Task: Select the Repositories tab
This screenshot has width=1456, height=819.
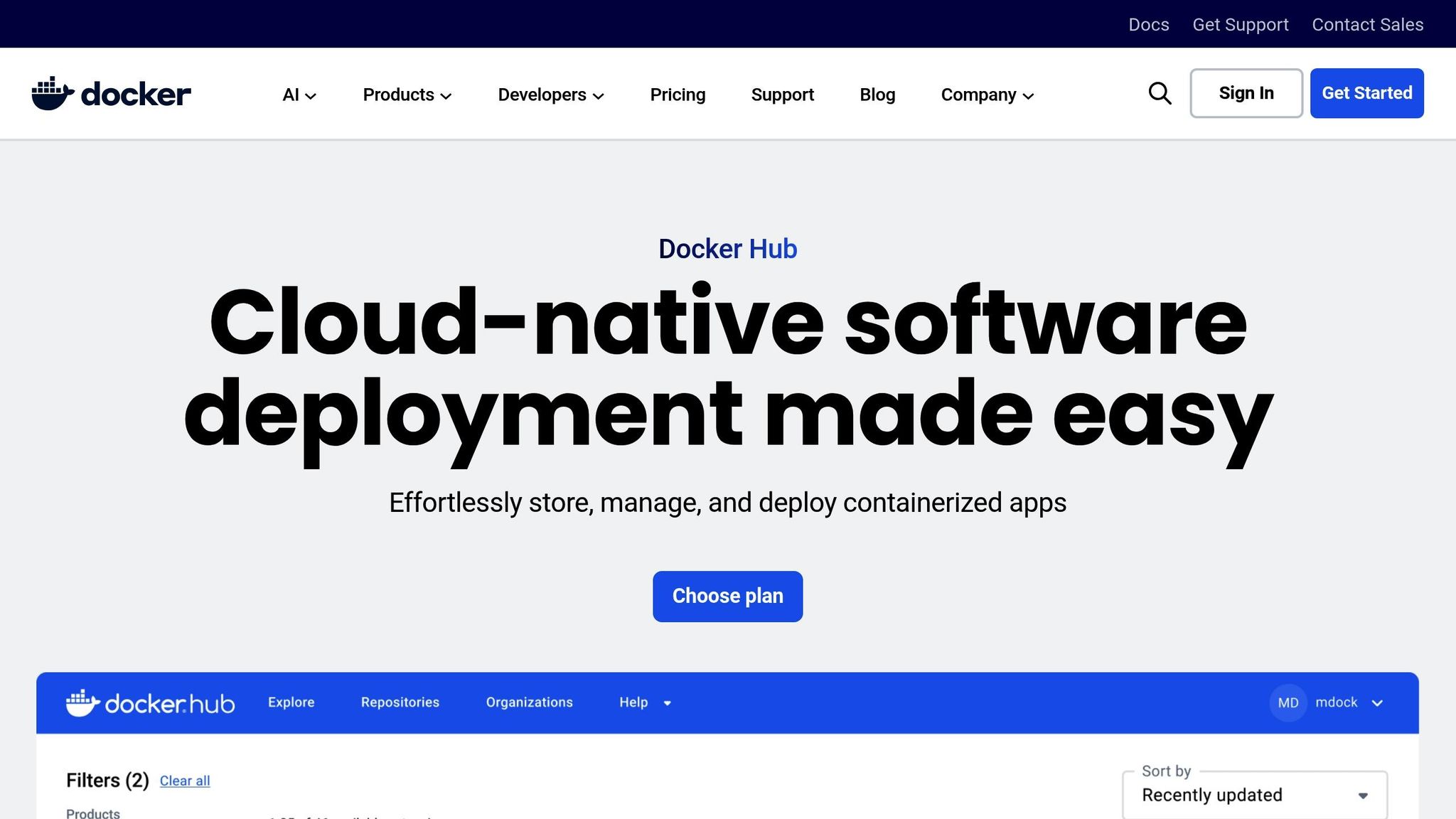Action: pos(400,702)
